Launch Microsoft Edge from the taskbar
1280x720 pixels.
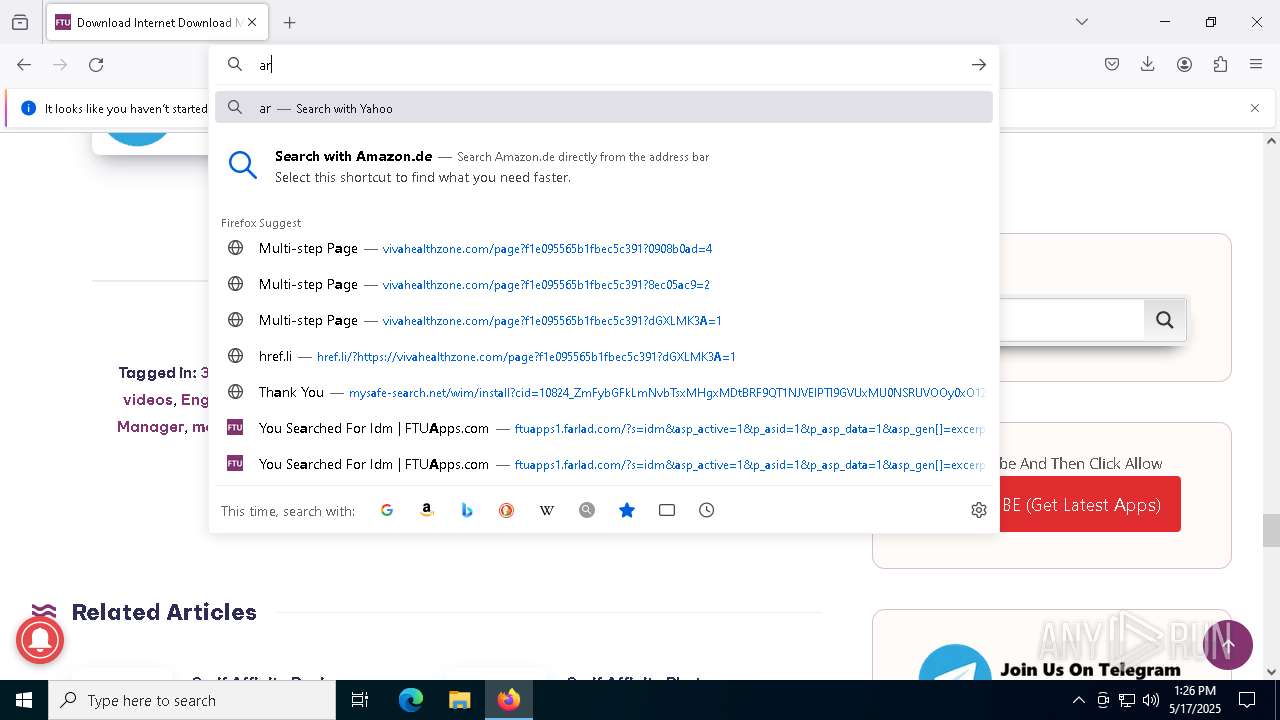(x=411, y=700)
